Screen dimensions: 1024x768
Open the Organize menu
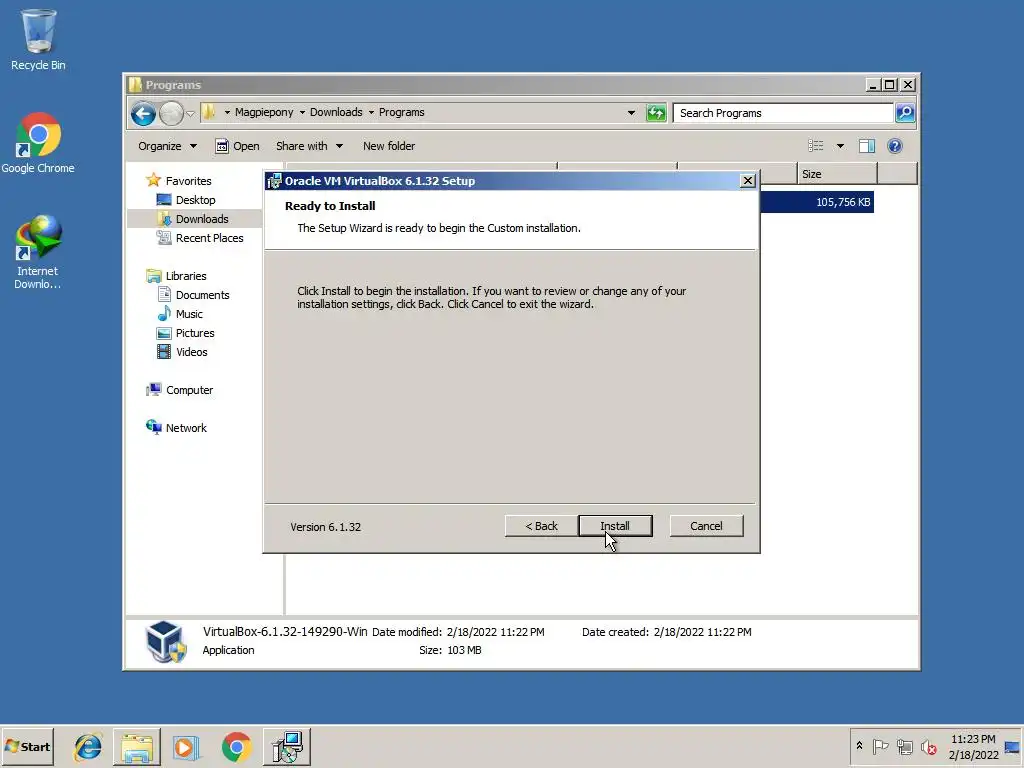[167, 146]
